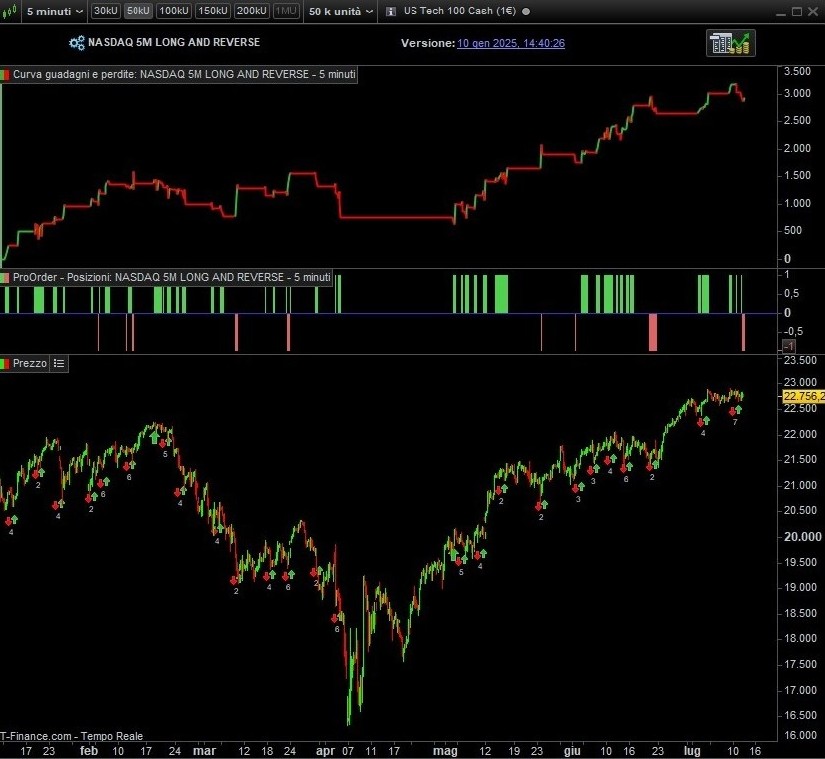Viewport: 825px width, 759px height.
Task: Select the 100kU history button
Action: pos(174,11)
